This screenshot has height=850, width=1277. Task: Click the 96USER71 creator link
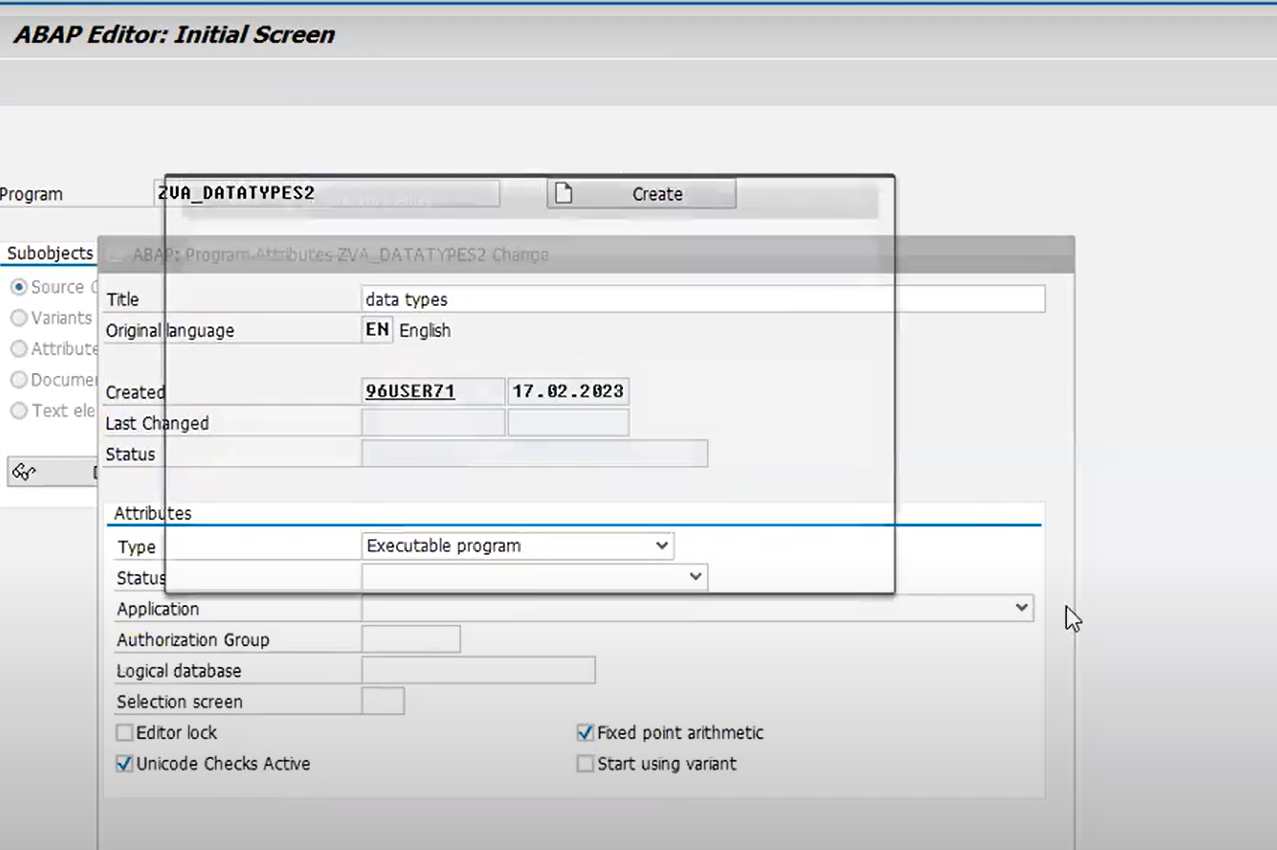410,392
